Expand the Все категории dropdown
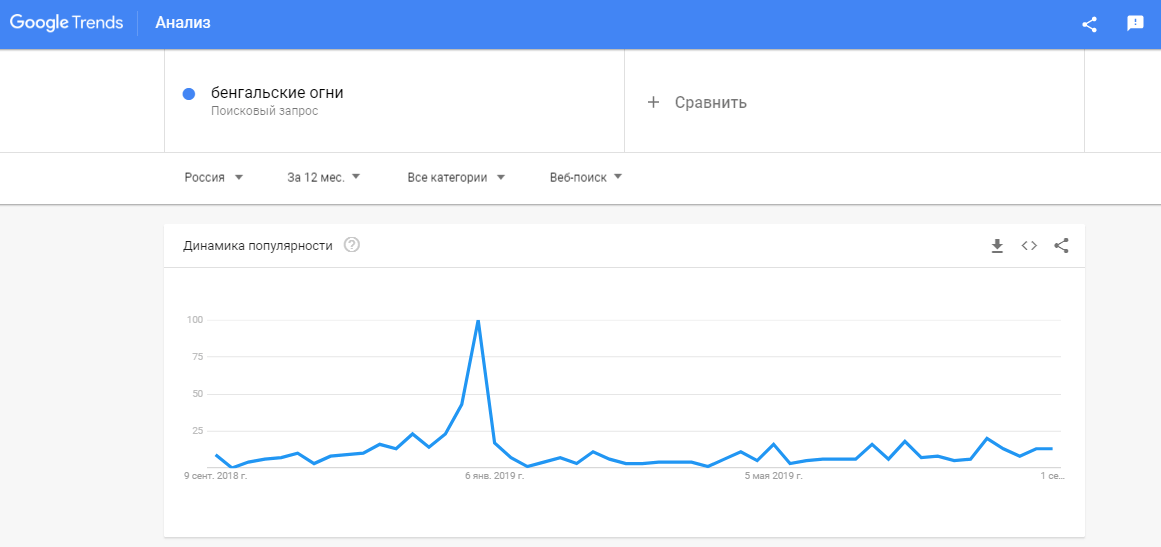This screenshot has width=1161, height=547. click(456, 178)
